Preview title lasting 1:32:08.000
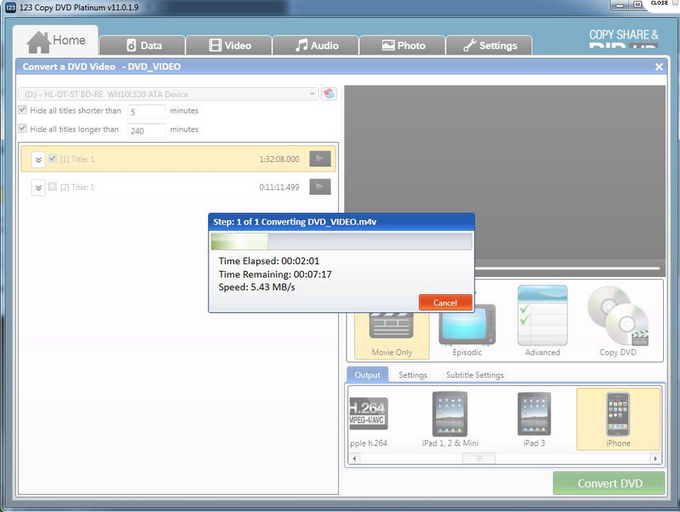Image resolution: width=680 pixels, height=512 pixels. pyautogui.click(x=320, y=159)
